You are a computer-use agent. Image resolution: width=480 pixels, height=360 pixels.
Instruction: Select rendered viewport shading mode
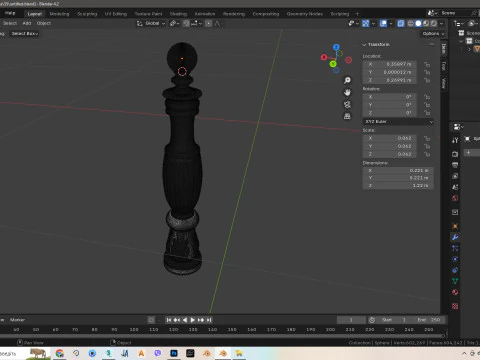tap(434, 23)
